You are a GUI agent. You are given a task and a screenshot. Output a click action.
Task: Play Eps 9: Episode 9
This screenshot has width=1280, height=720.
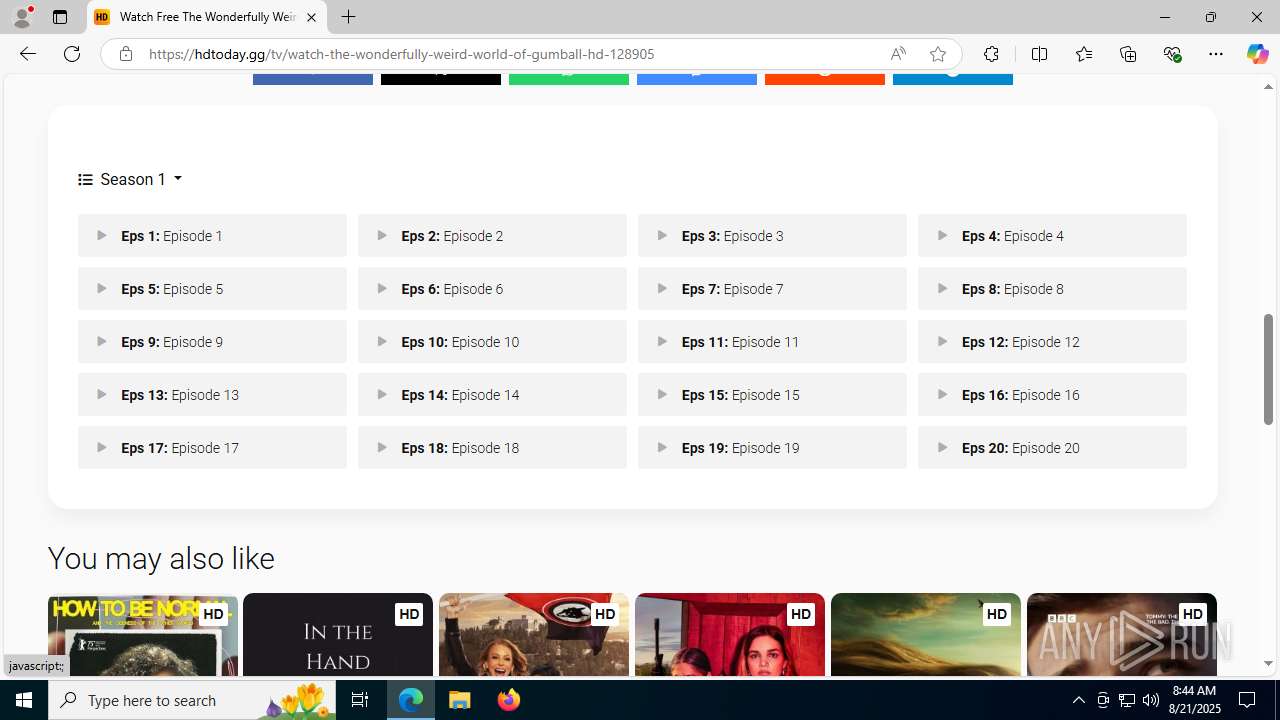point(212,342)
